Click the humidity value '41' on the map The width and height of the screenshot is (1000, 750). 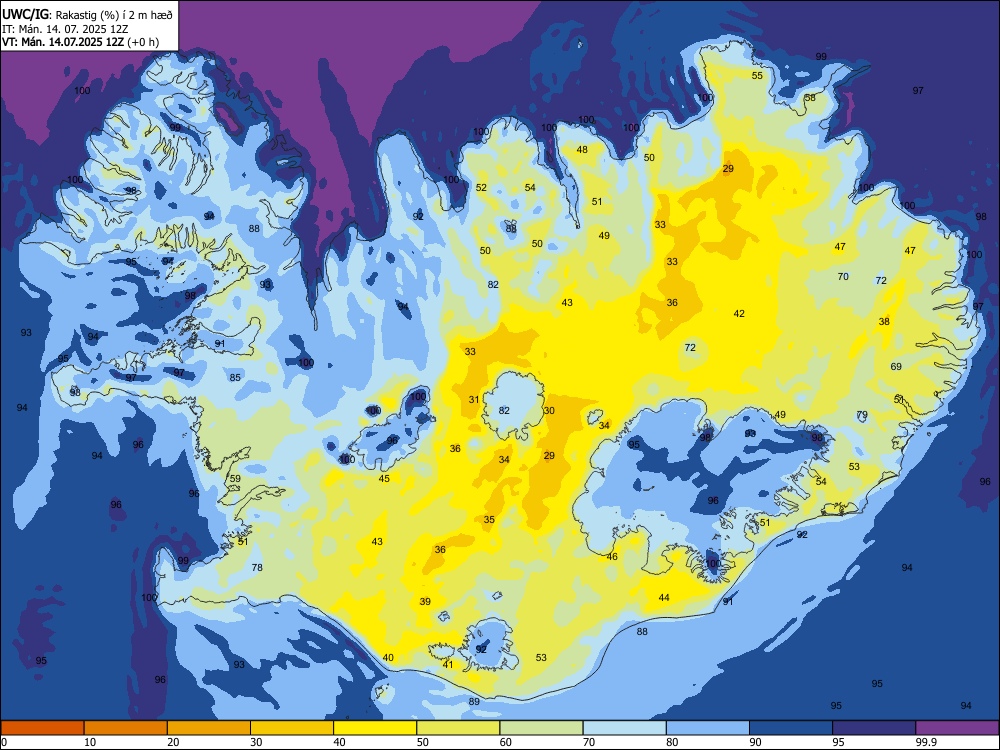(448, 664)
